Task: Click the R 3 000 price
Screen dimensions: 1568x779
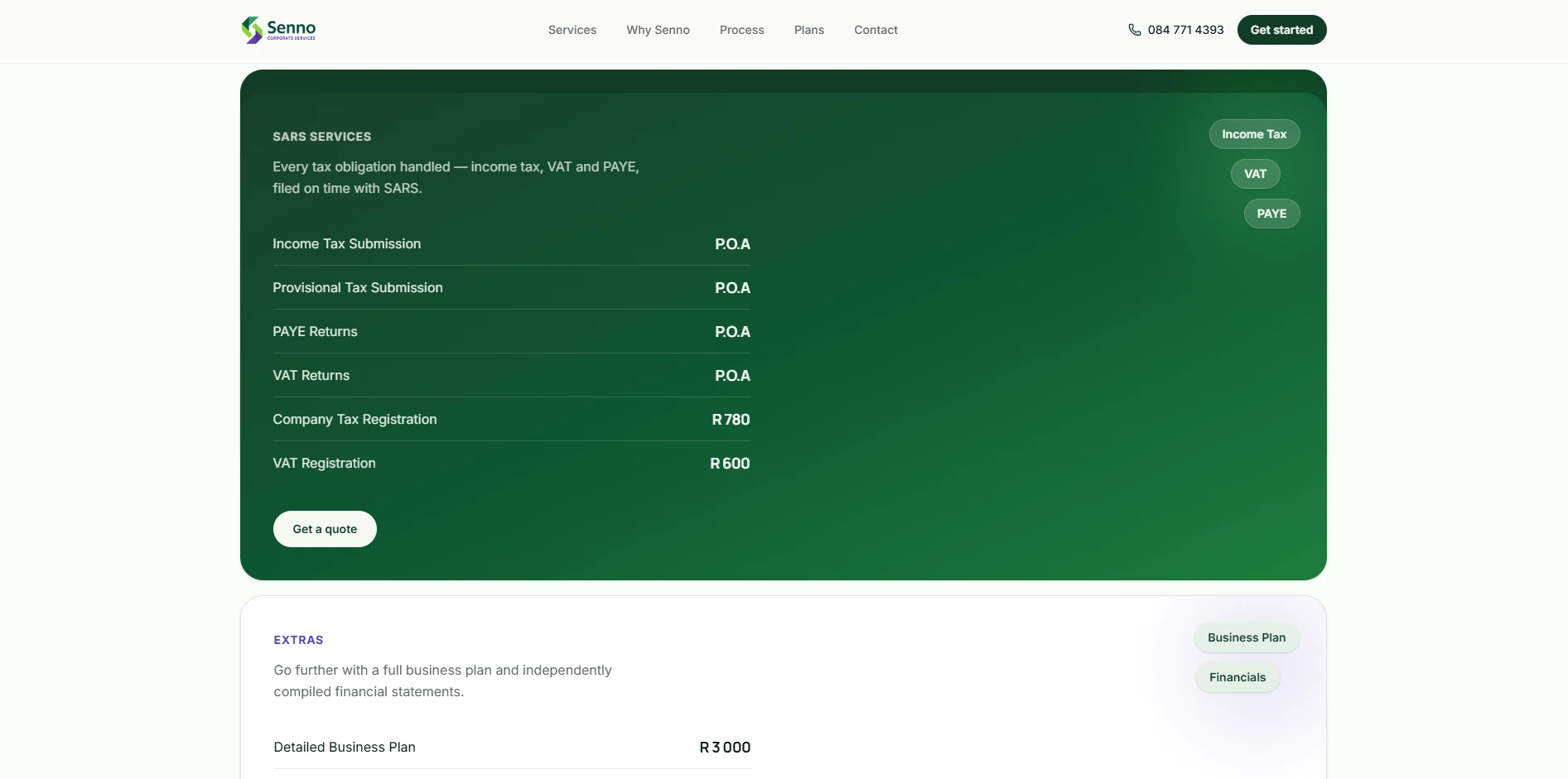Action: [725, 748]
